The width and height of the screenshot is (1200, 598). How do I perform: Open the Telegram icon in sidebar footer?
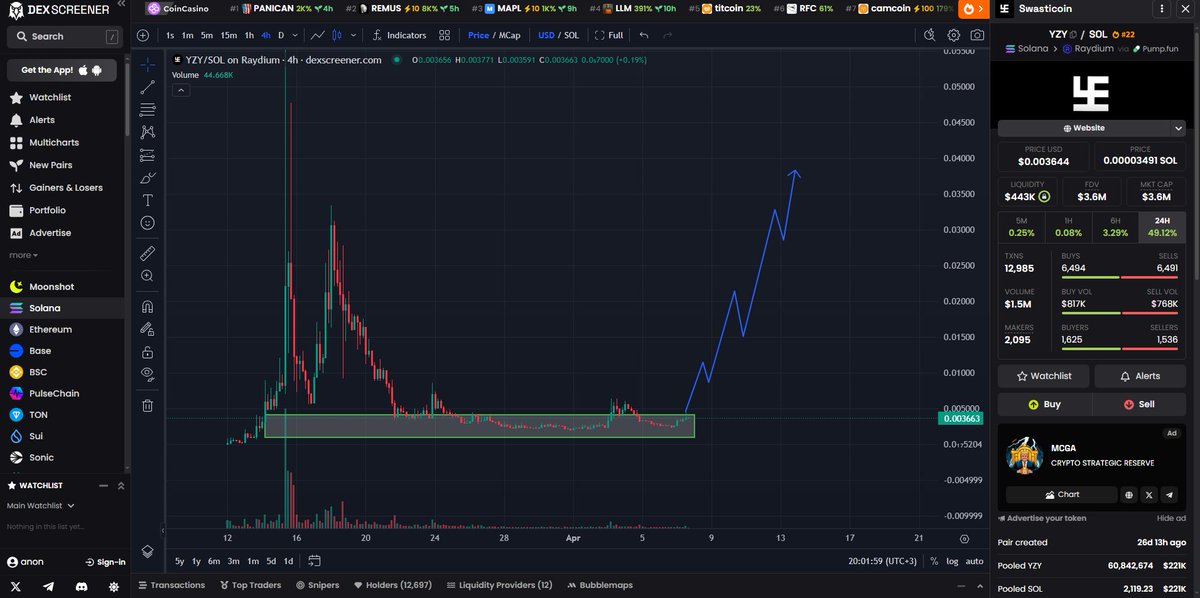tap(48, 586)
